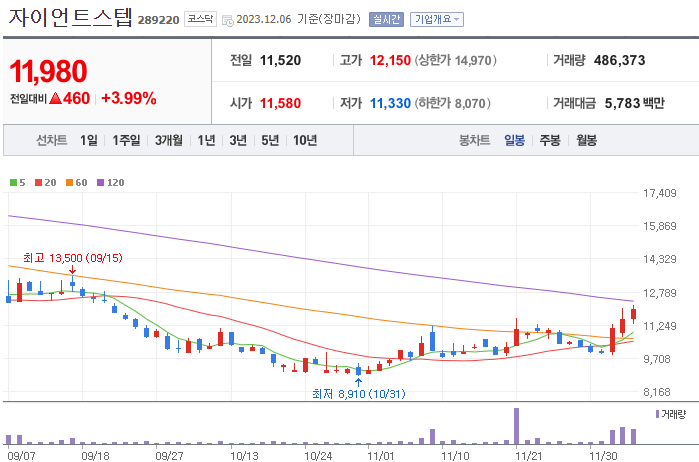The width and height of the screenshot is (699, 462).
Task: Click the 09/07 date axis label
Action: [21, 456]
